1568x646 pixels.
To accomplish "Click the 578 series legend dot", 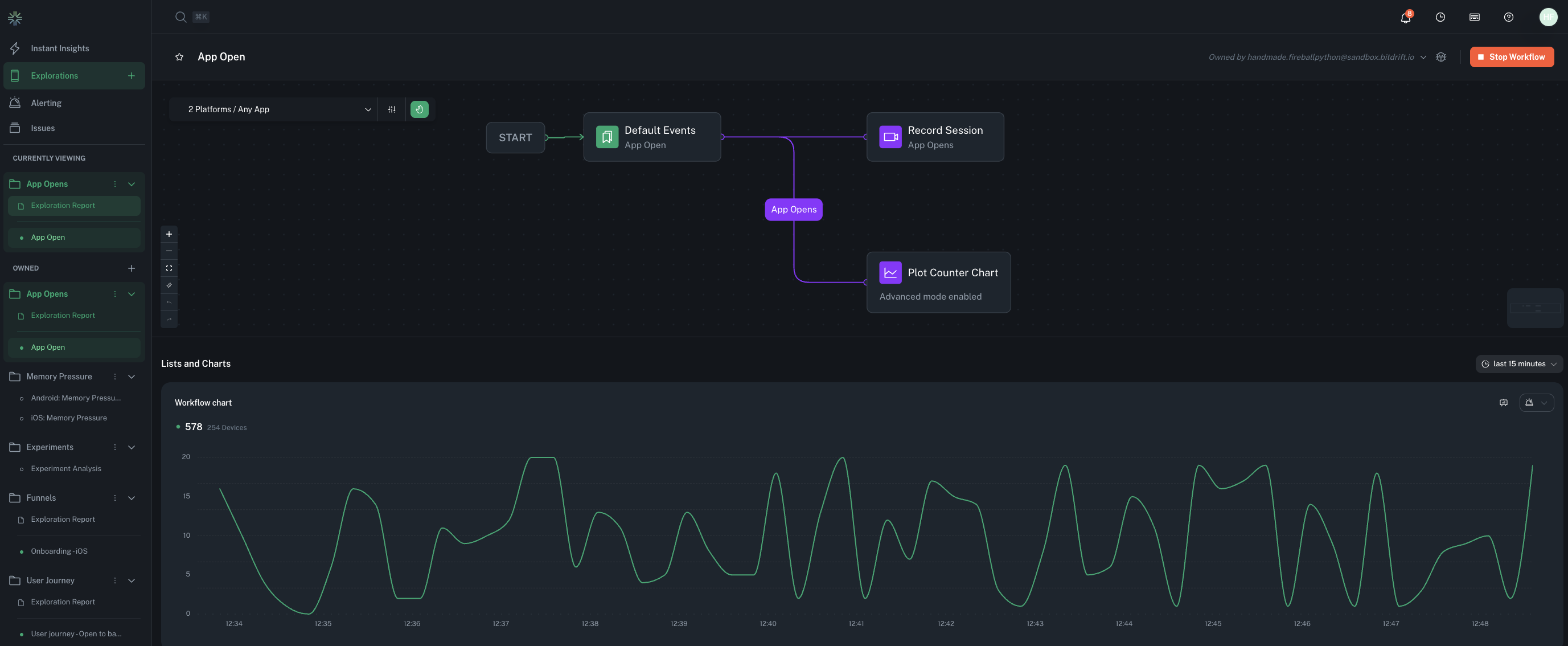I will [178, 427].
